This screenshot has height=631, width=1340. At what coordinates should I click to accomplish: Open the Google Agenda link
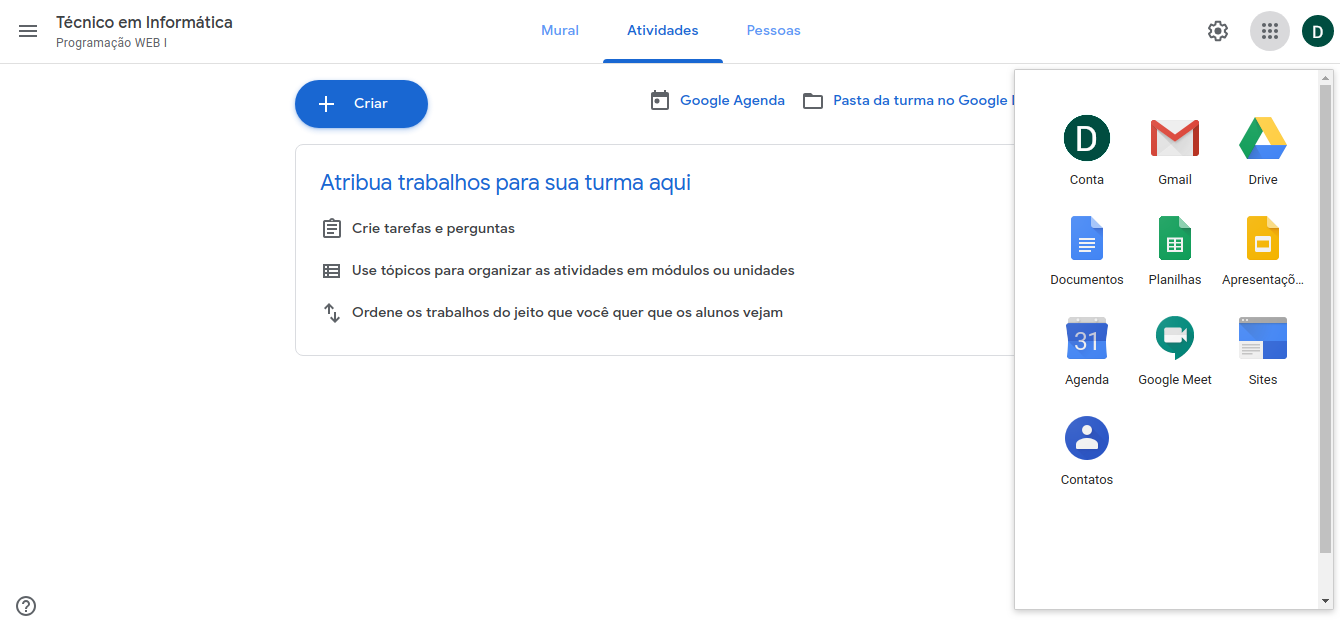[718, 101]
